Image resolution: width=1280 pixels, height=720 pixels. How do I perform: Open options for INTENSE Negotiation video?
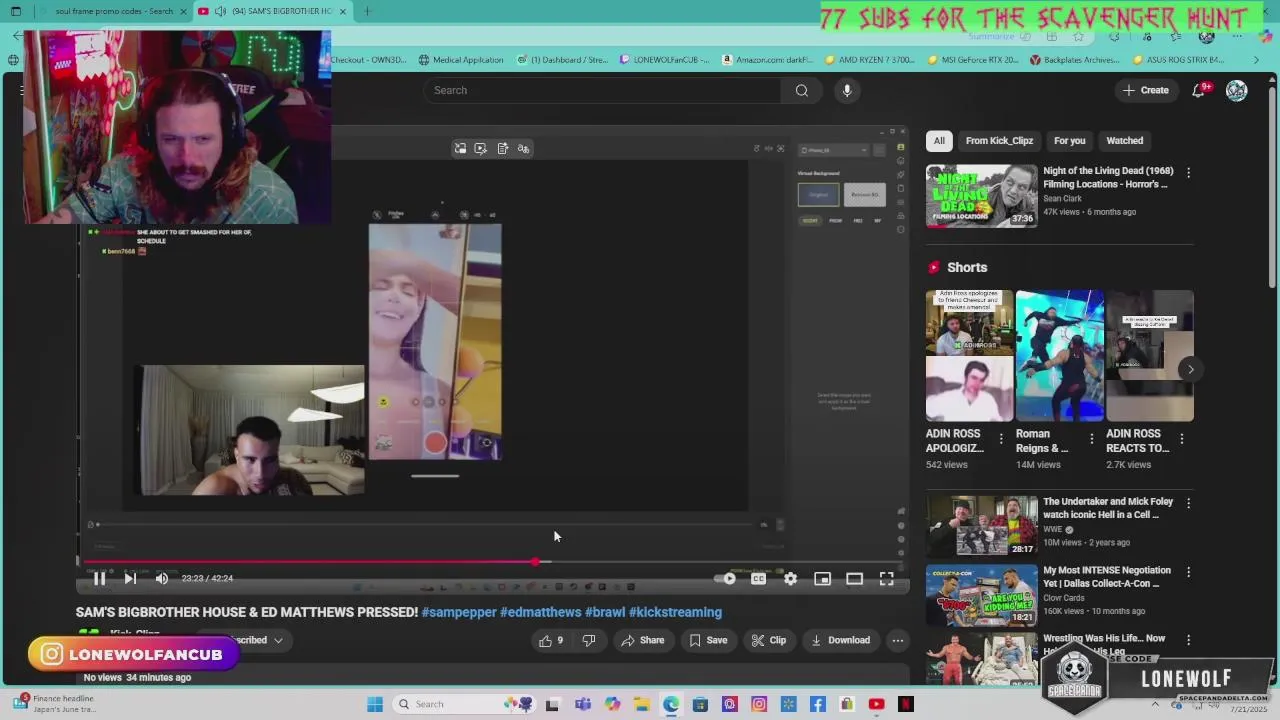pos(1188,572)
